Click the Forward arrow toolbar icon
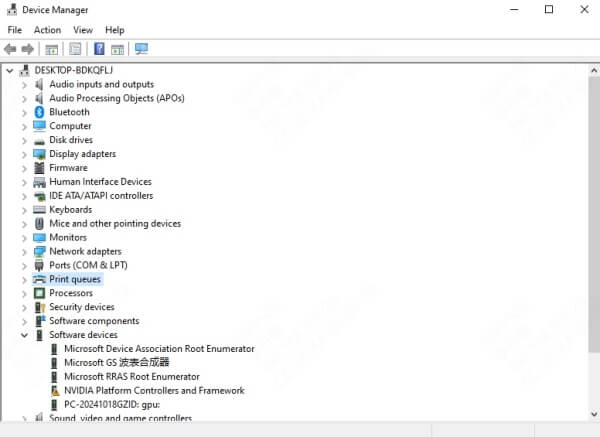The height and width of the screenshot is (437, 600). click(27, 49)
